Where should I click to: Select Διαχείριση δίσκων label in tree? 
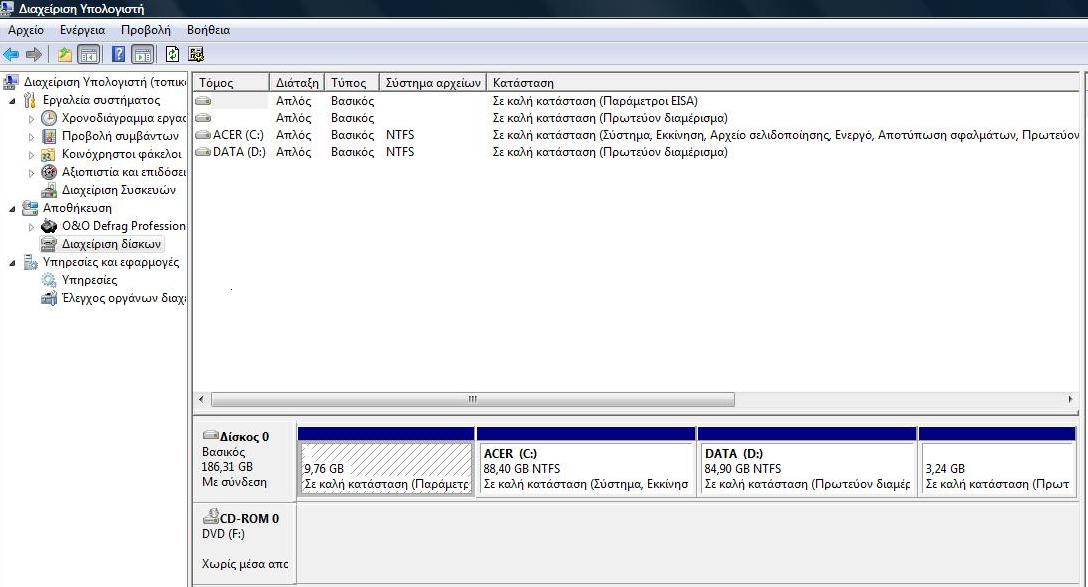click(x=111, y=244)
